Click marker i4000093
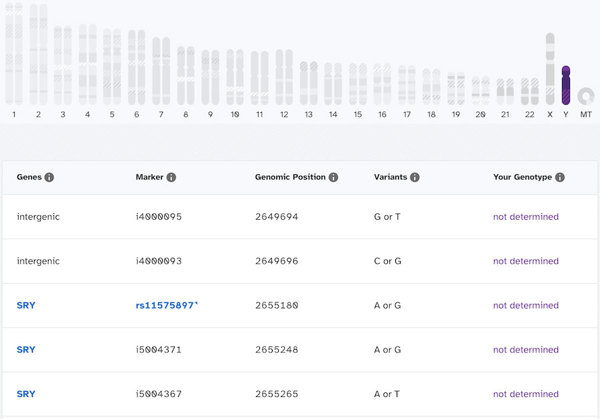Viewport: 600px width, 419px height. click(159, 261)
